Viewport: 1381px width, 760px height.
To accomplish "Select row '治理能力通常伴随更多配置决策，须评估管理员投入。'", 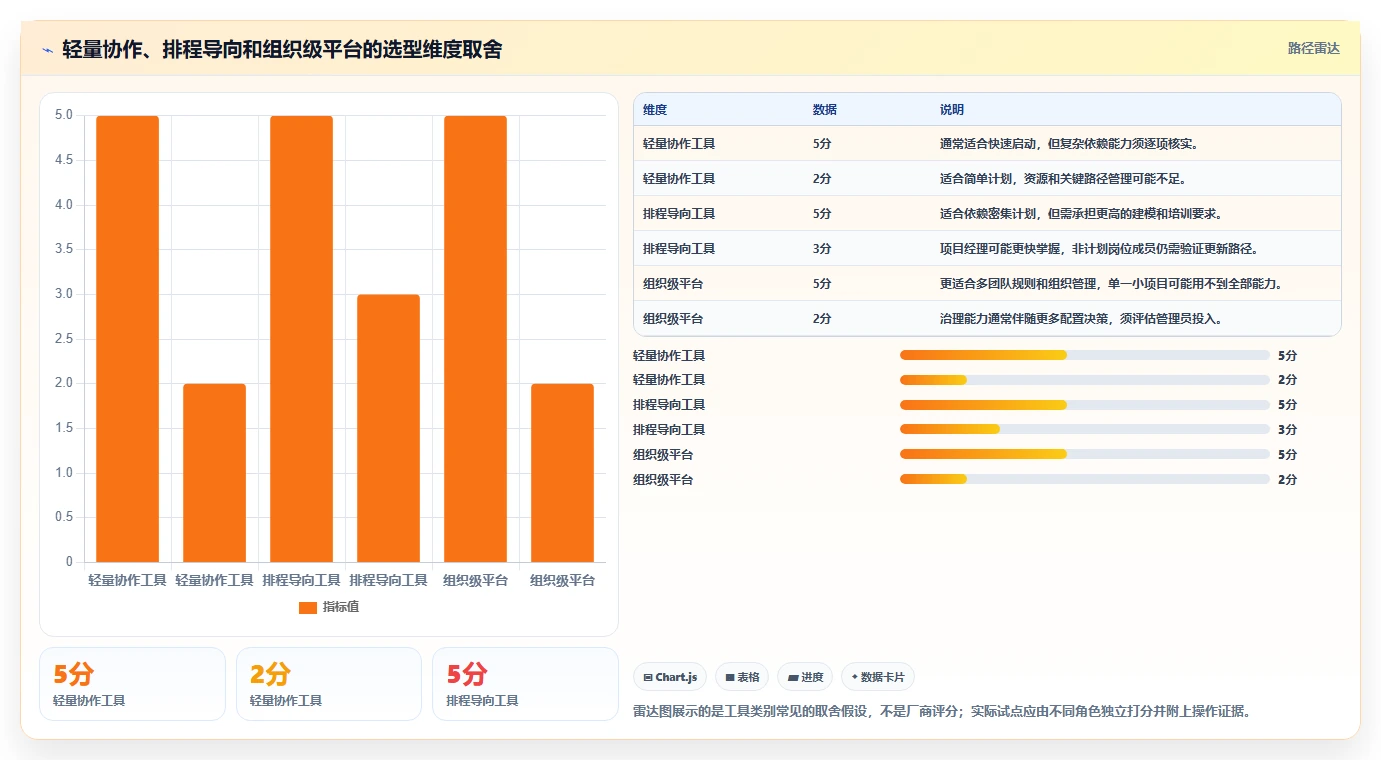I will 987,319.
